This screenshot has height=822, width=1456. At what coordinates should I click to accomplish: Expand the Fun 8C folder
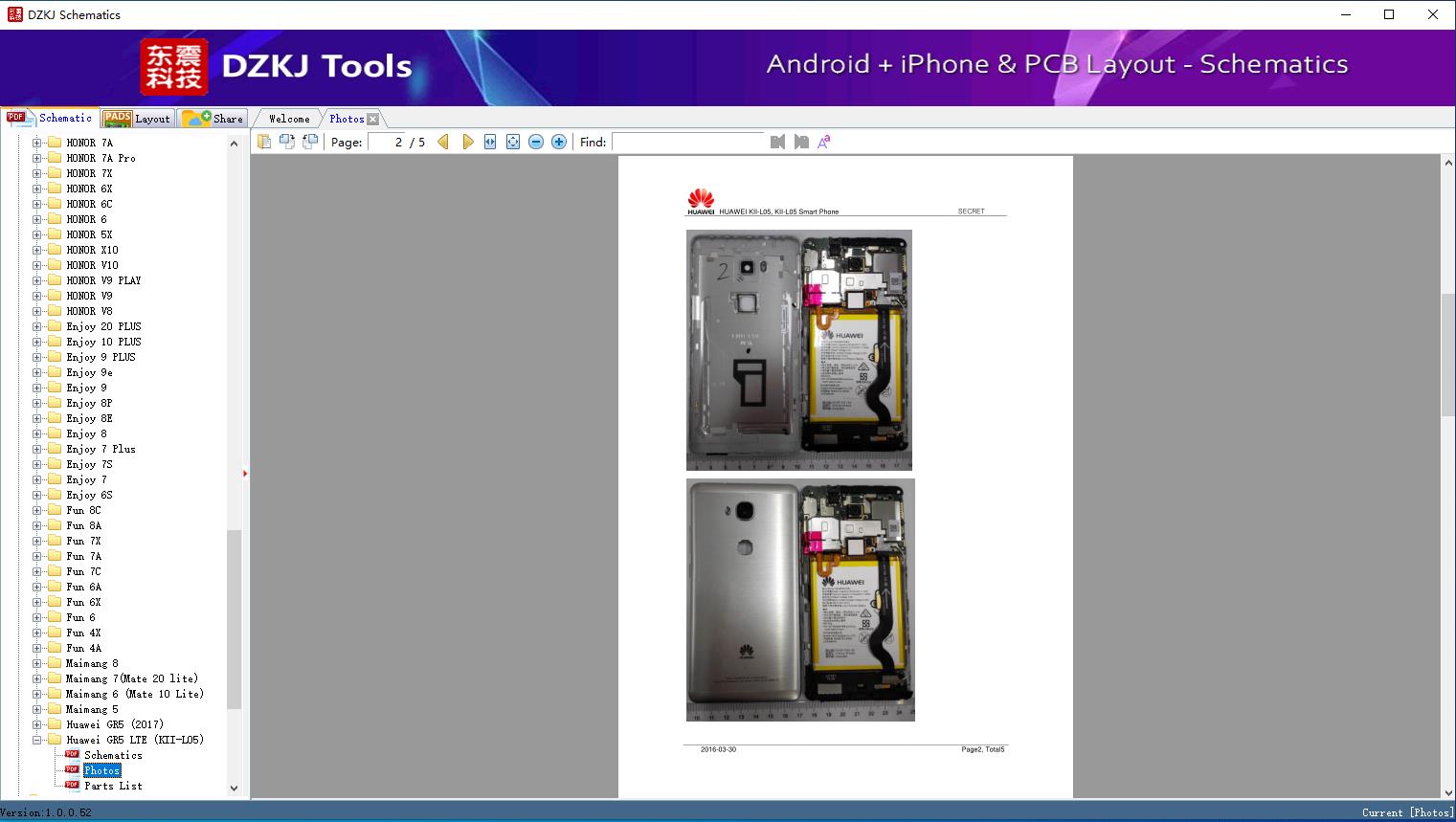[36, 510]
